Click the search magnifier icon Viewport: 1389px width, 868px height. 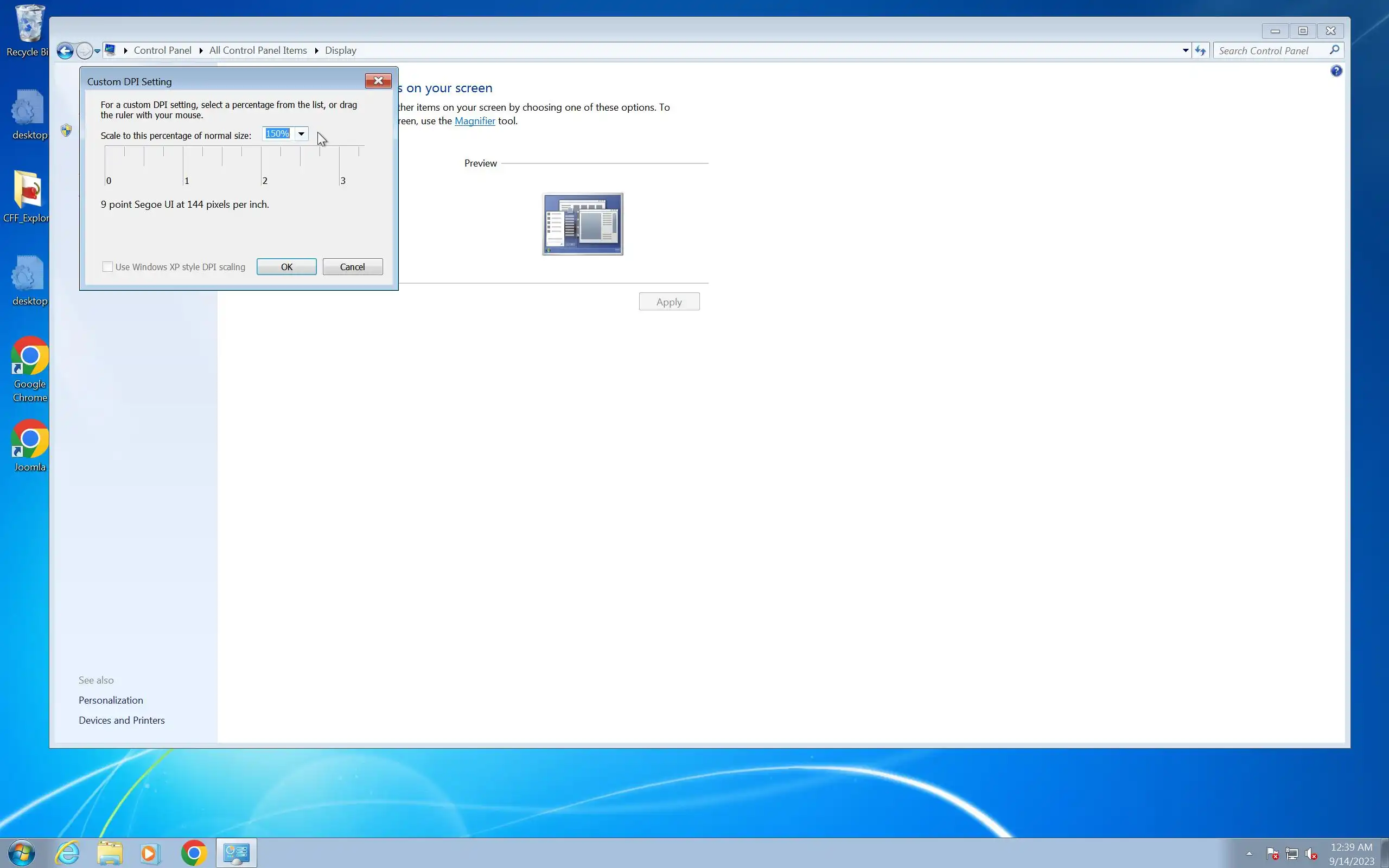(x=1335, y=50)
